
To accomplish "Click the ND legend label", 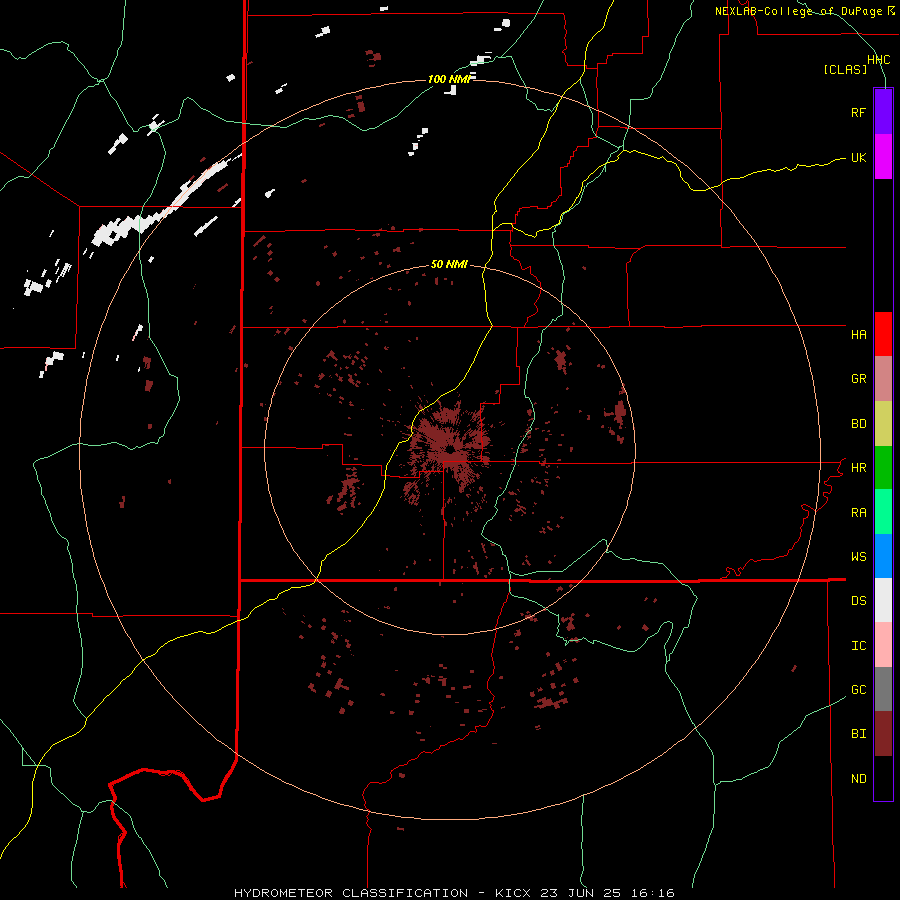I will pyautogui.click(x=858, y=779).
